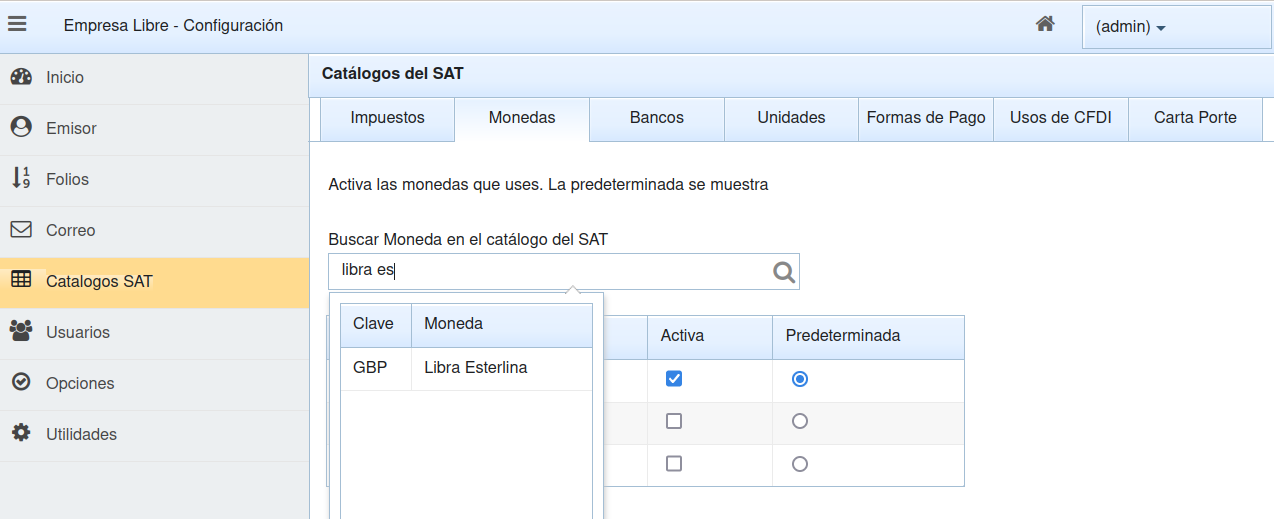Viewport: 1274px width, 519px height.
Task: Click the Usuarios group icon
Action: pyautogui.click(x=21, y=332)
